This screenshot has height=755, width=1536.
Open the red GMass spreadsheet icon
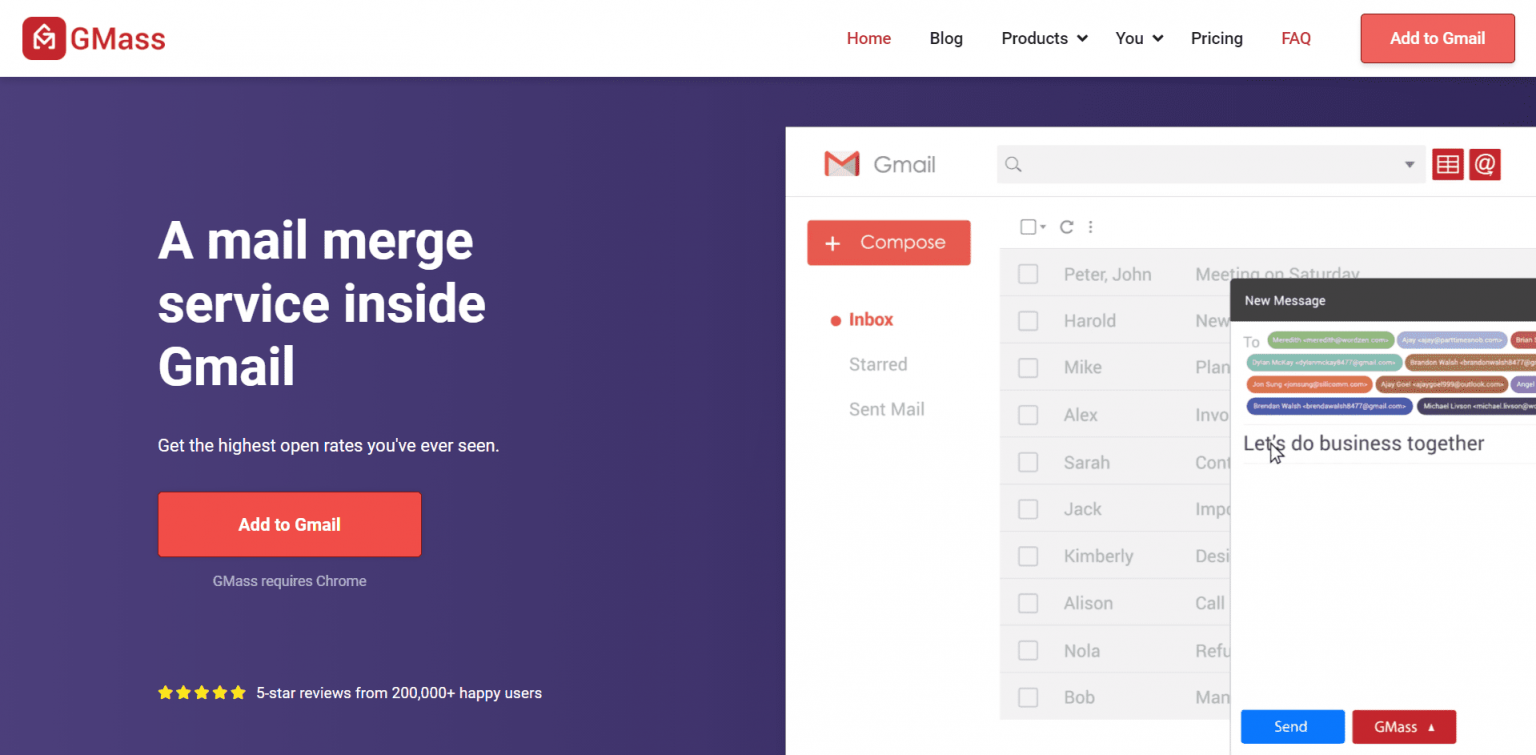1447,164
